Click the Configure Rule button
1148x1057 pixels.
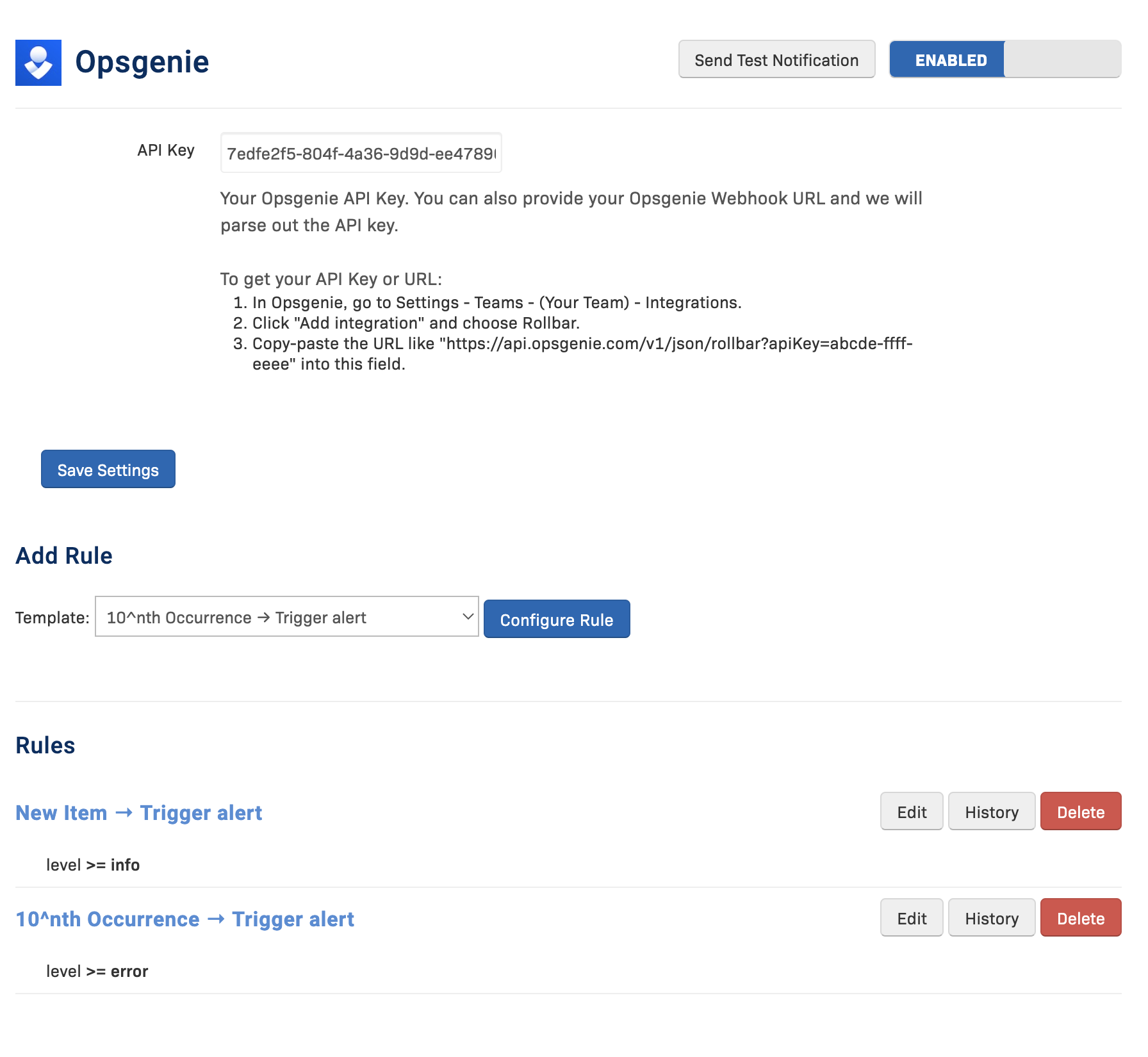(x=557, y=619)
